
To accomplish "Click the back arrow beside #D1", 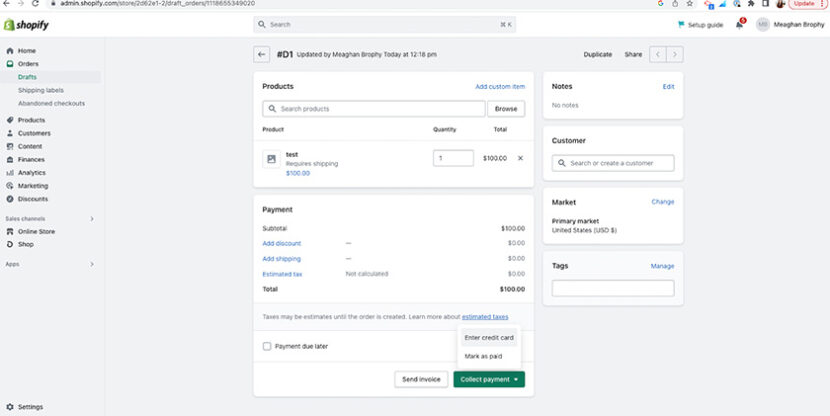I will (262, 55).
